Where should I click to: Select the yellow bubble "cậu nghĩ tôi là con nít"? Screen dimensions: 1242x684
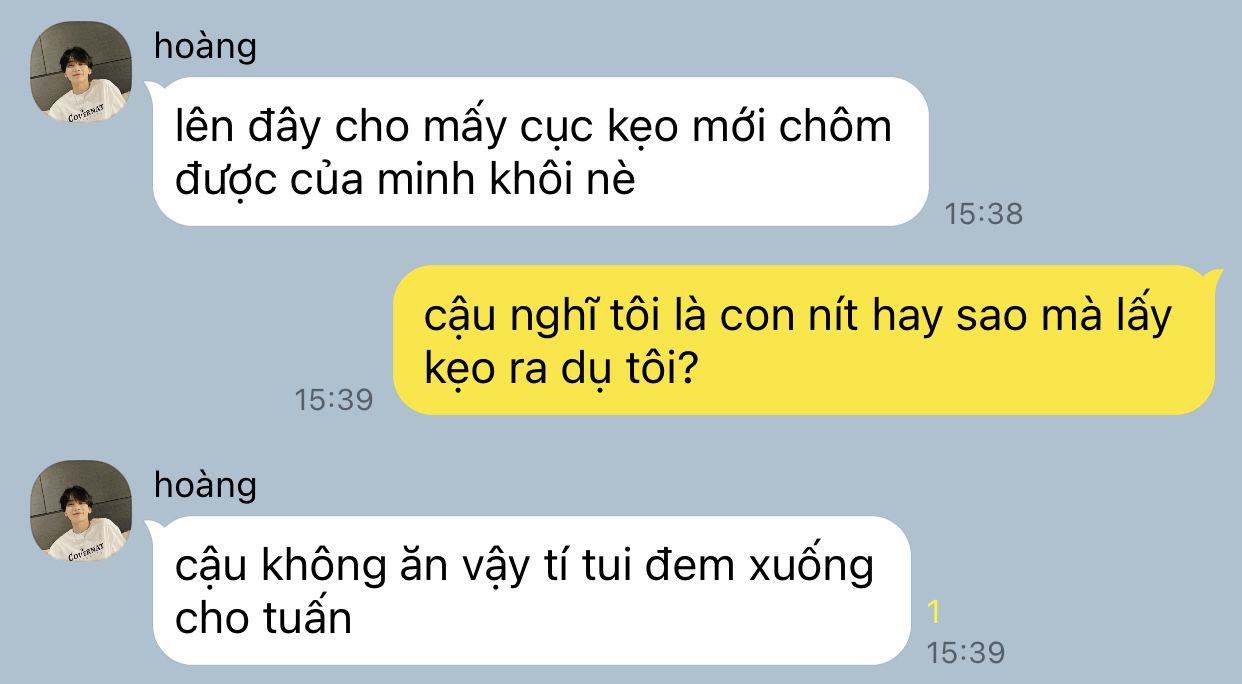point(805,340)
